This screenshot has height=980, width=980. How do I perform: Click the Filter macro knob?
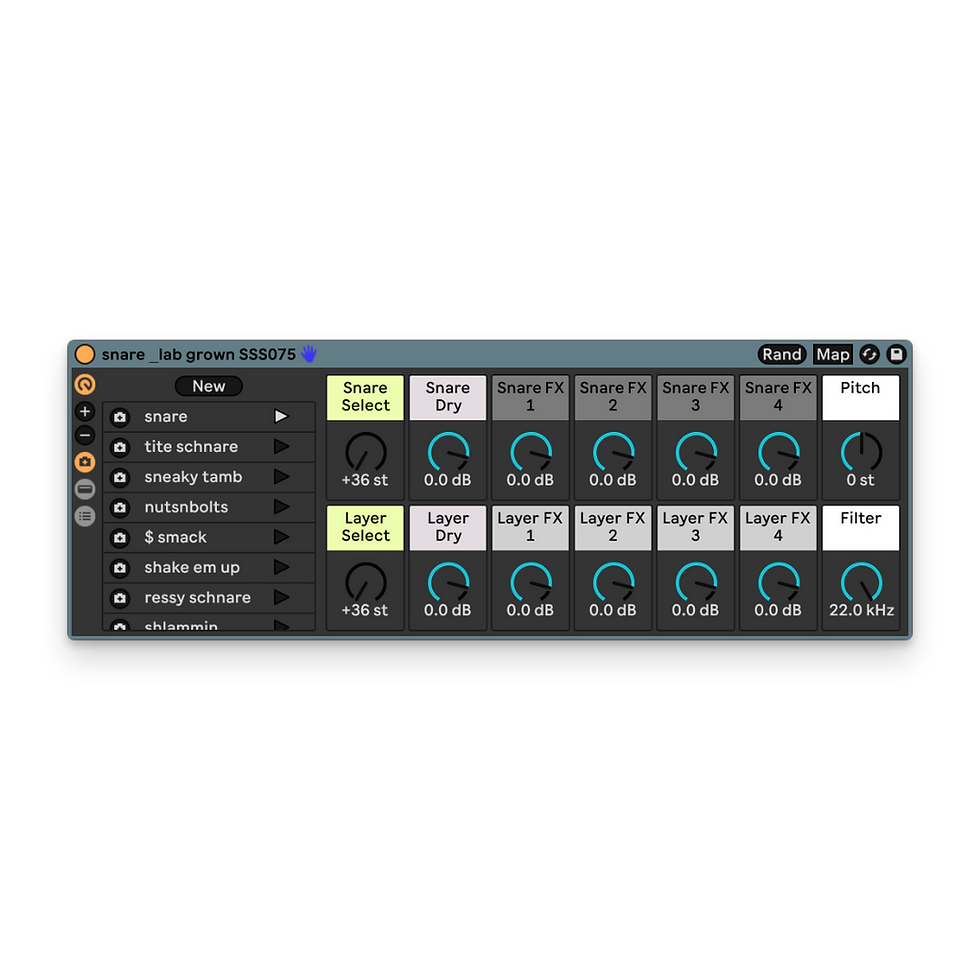click(861, 582)
